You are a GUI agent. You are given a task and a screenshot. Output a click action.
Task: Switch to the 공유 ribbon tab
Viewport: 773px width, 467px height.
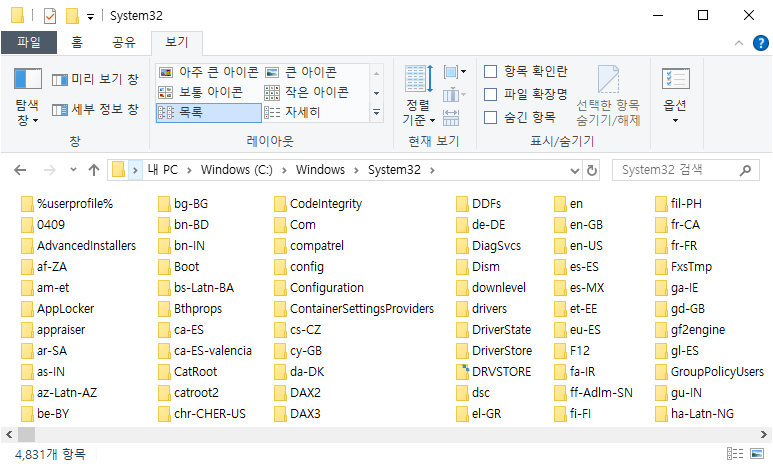pos(123,42)
